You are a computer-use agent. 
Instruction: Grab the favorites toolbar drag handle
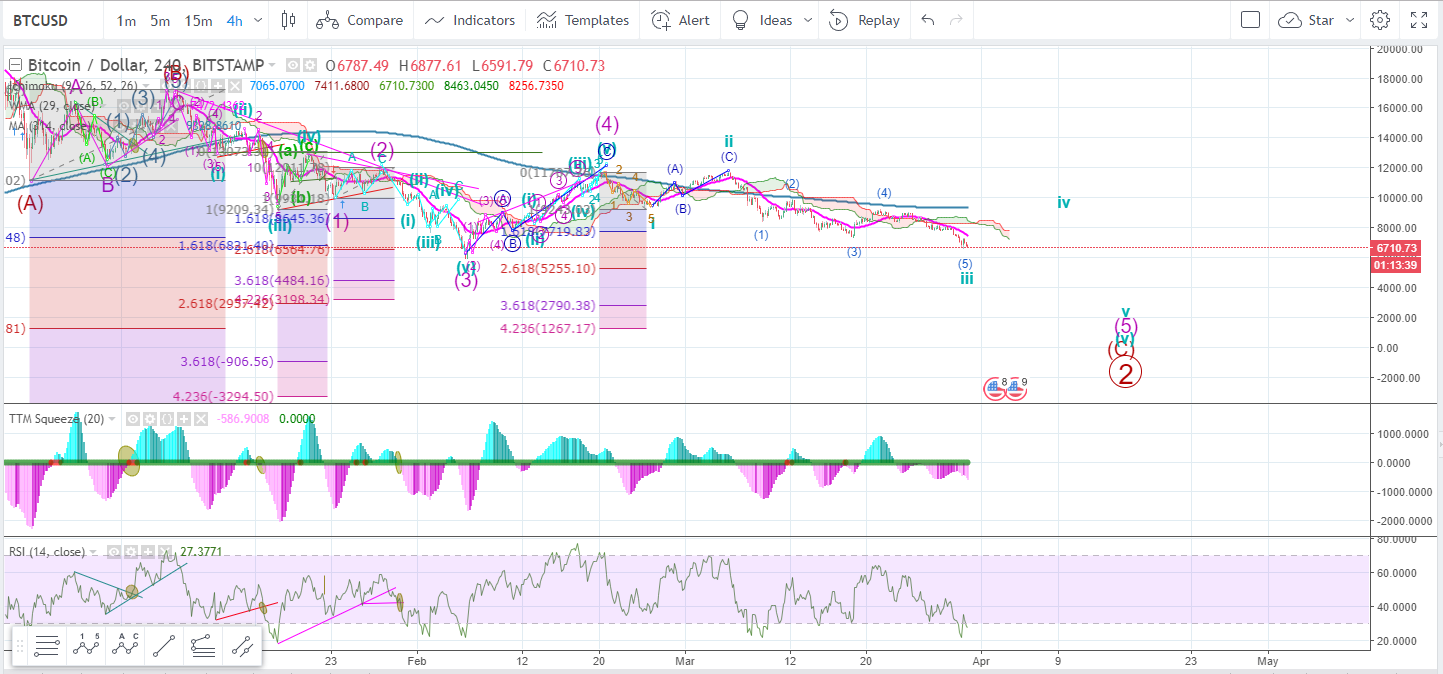(20, 647)
